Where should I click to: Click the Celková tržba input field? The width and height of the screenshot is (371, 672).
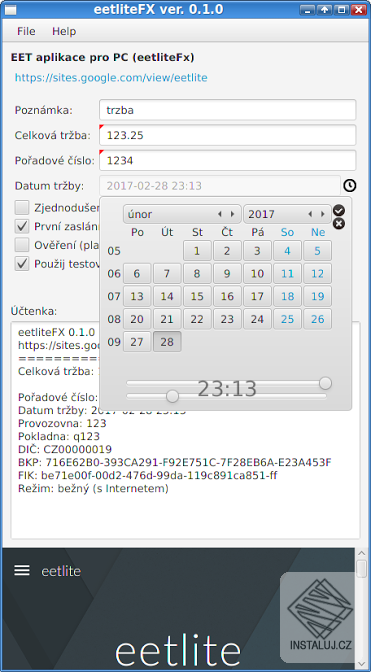(x=227, y=135)
